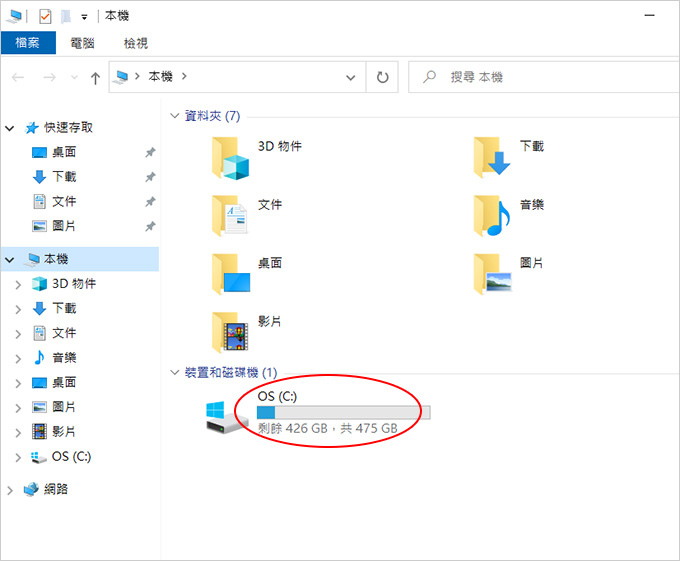Viewport: 680px width, 561px height.
Task: Expand the 網路 tree node
Action: coord(10,491)
